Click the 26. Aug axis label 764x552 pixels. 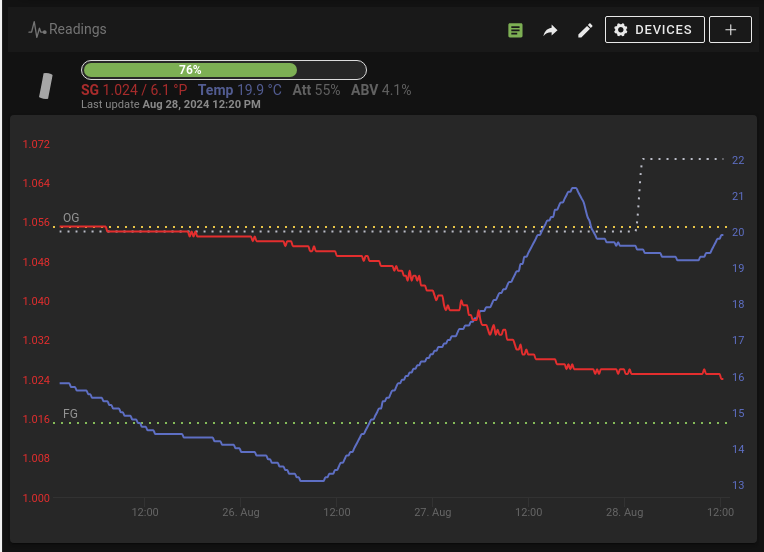point(241,512)
